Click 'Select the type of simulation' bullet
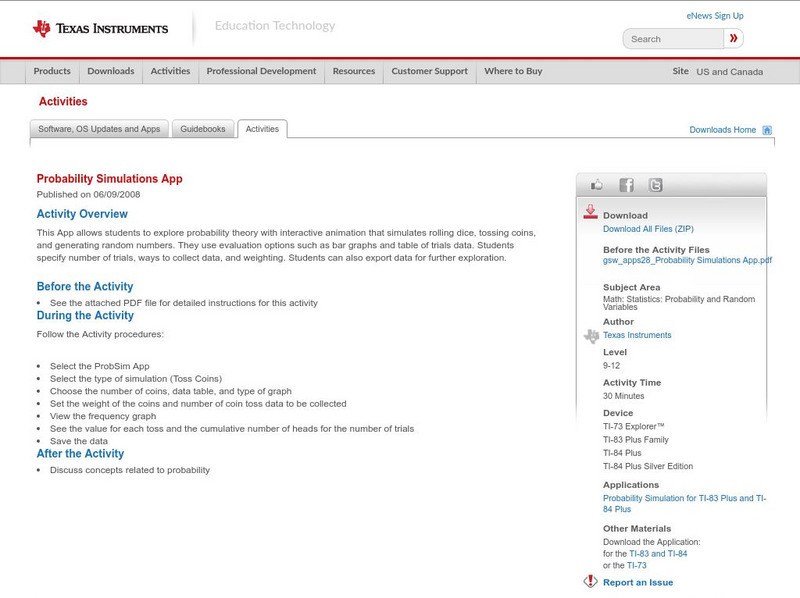This screenshot has height=598, width=800. coord(136,379)
